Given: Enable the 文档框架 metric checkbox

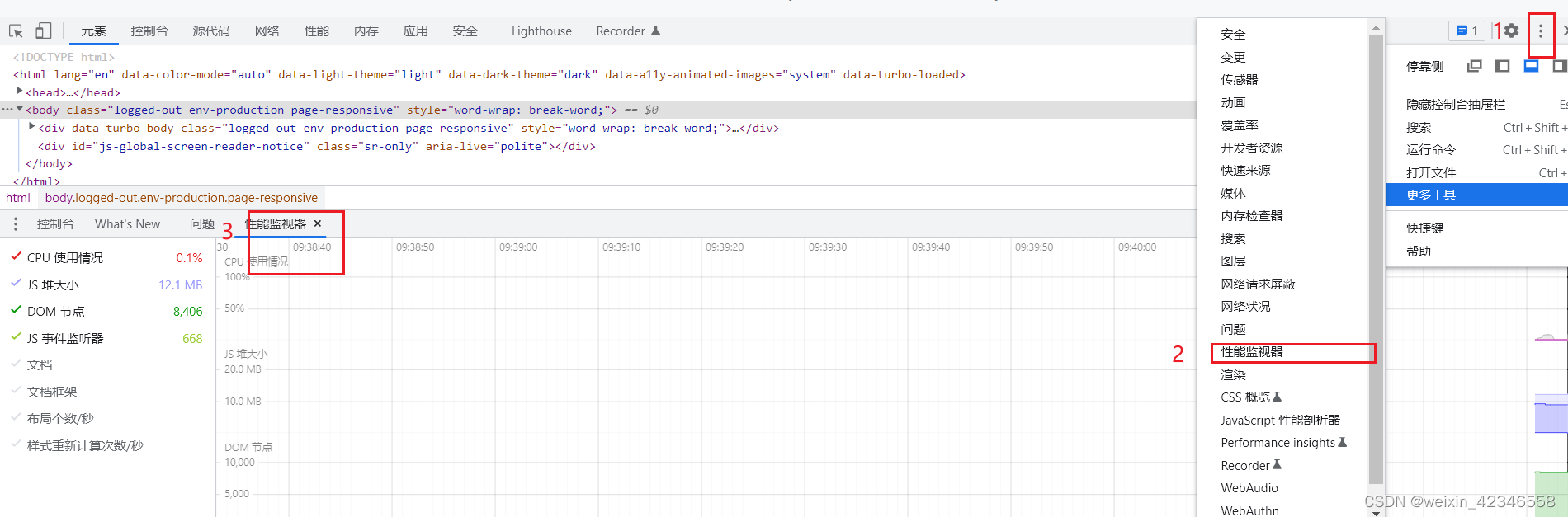Looking at the screenshot, I should (16, 391).
